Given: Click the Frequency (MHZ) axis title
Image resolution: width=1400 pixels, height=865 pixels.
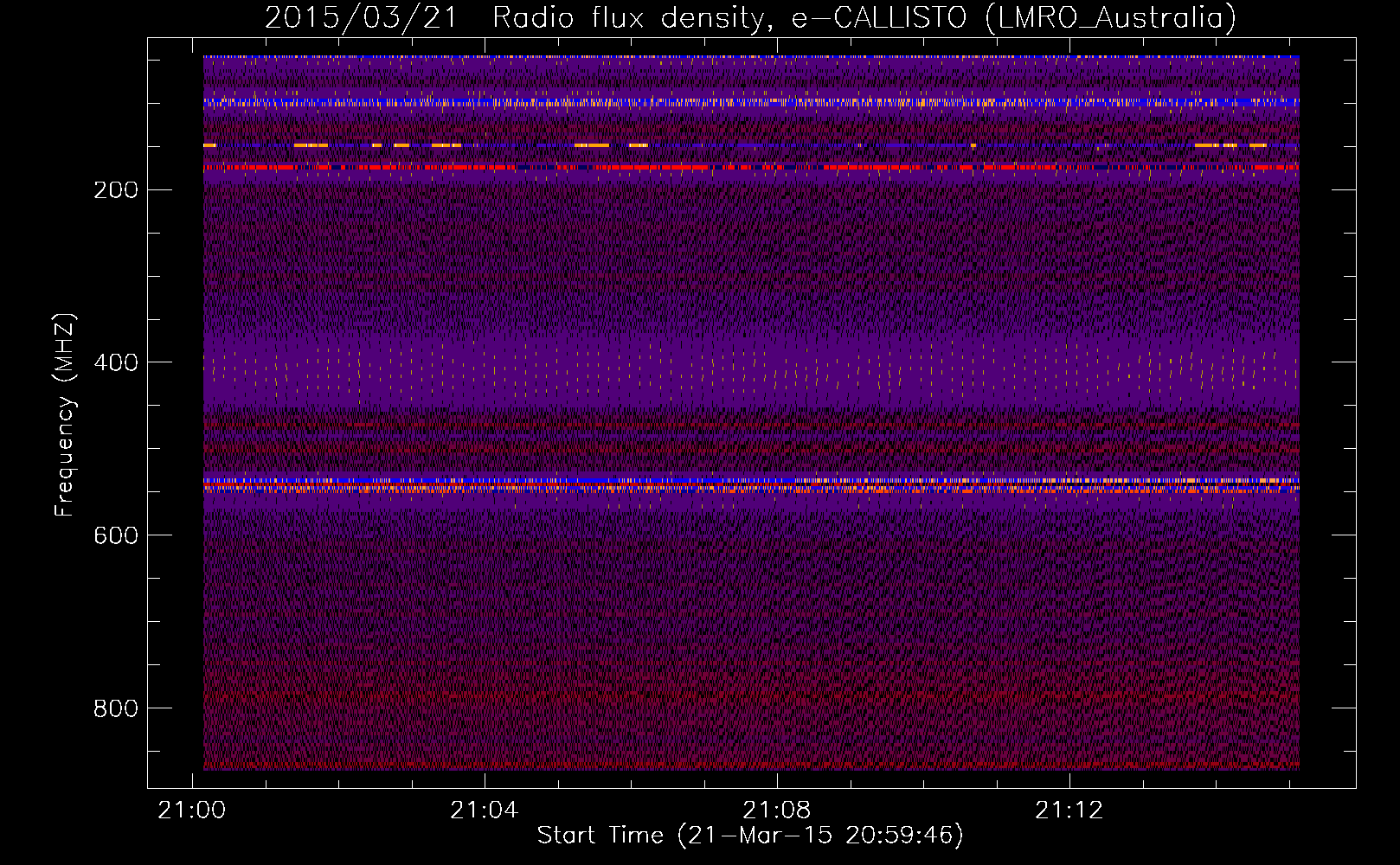Looking at the screenshot, I should 65,415.
